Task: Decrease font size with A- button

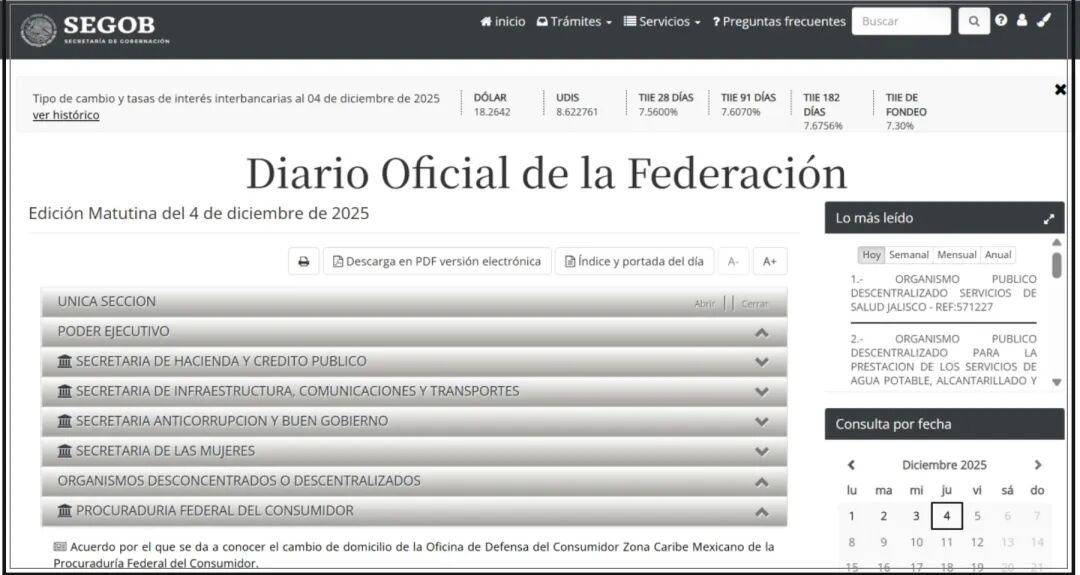Action: [x=734, y=262]
